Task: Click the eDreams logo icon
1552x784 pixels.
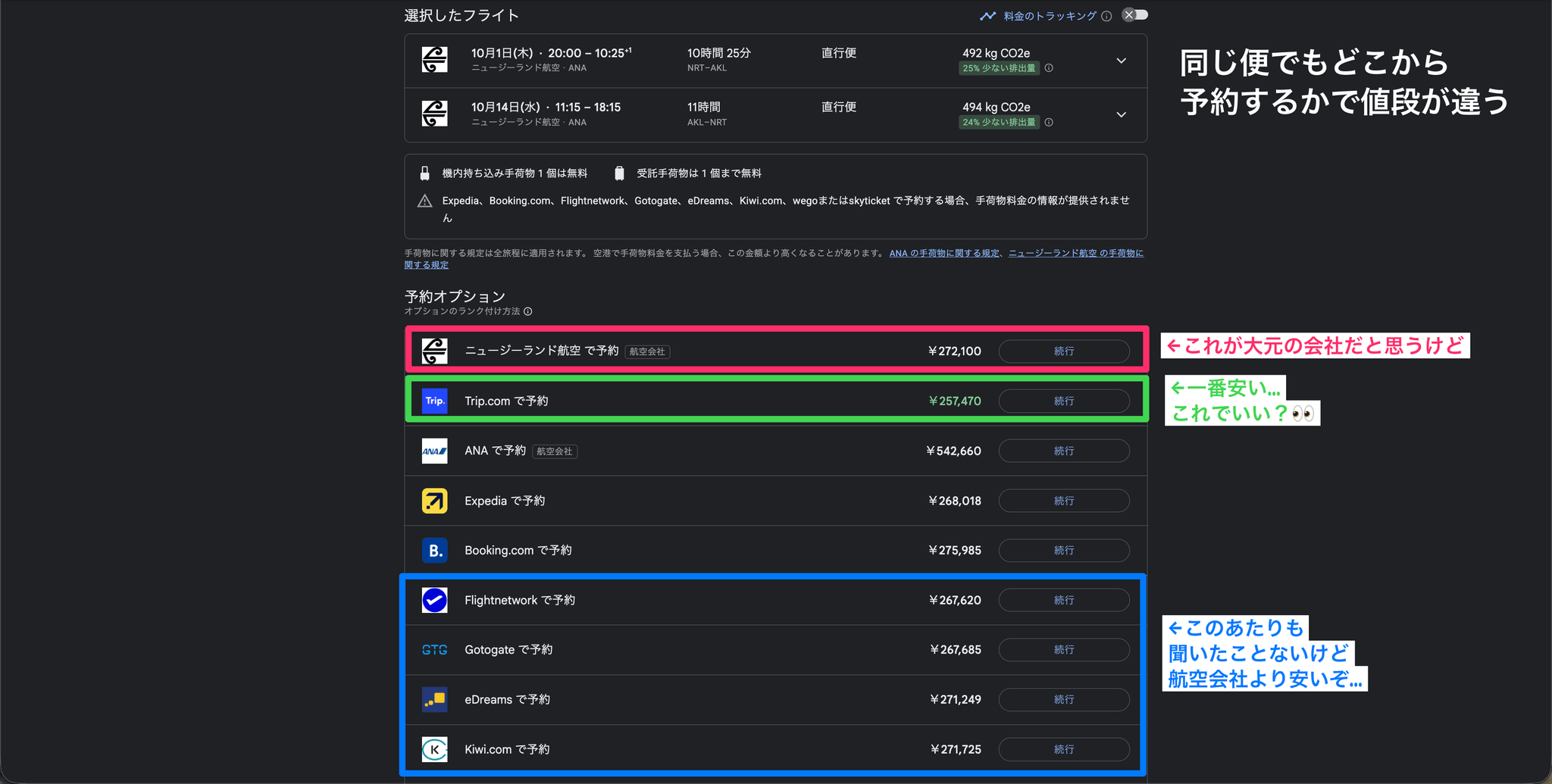Action: pos(434,700)
